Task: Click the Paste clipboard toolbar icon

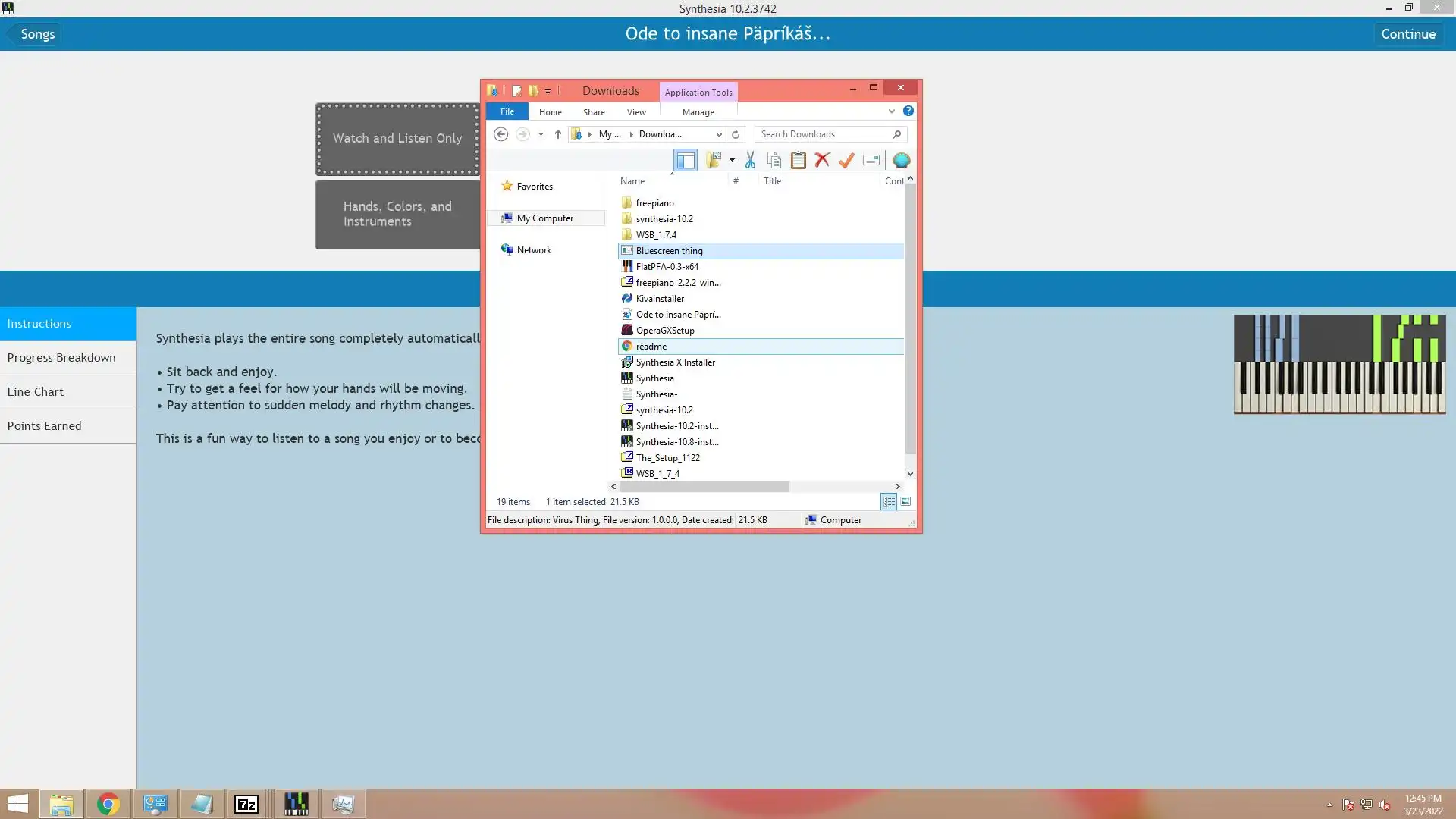Action: click(x=799, y=160)
